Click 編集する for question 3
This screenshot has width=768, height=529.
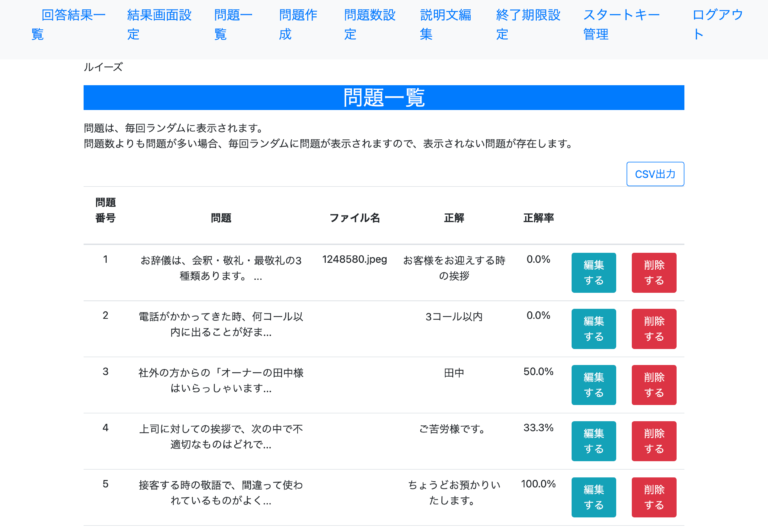tap(594, 385)
